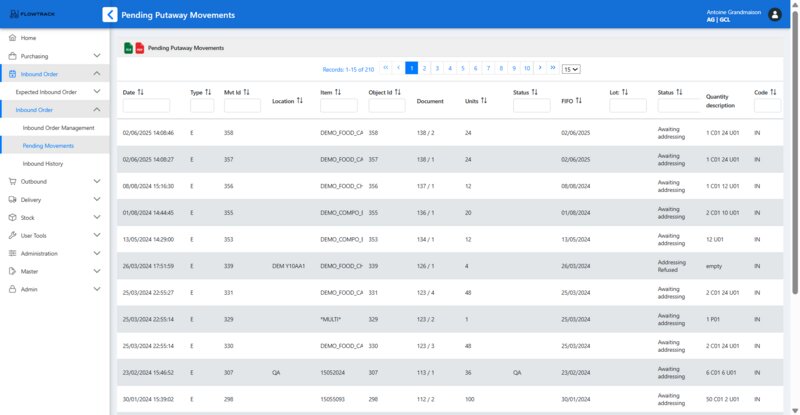Screen dimensions: 800x415
Task: Open the Inbound History menu item
Action: click(x=43, y=163)
